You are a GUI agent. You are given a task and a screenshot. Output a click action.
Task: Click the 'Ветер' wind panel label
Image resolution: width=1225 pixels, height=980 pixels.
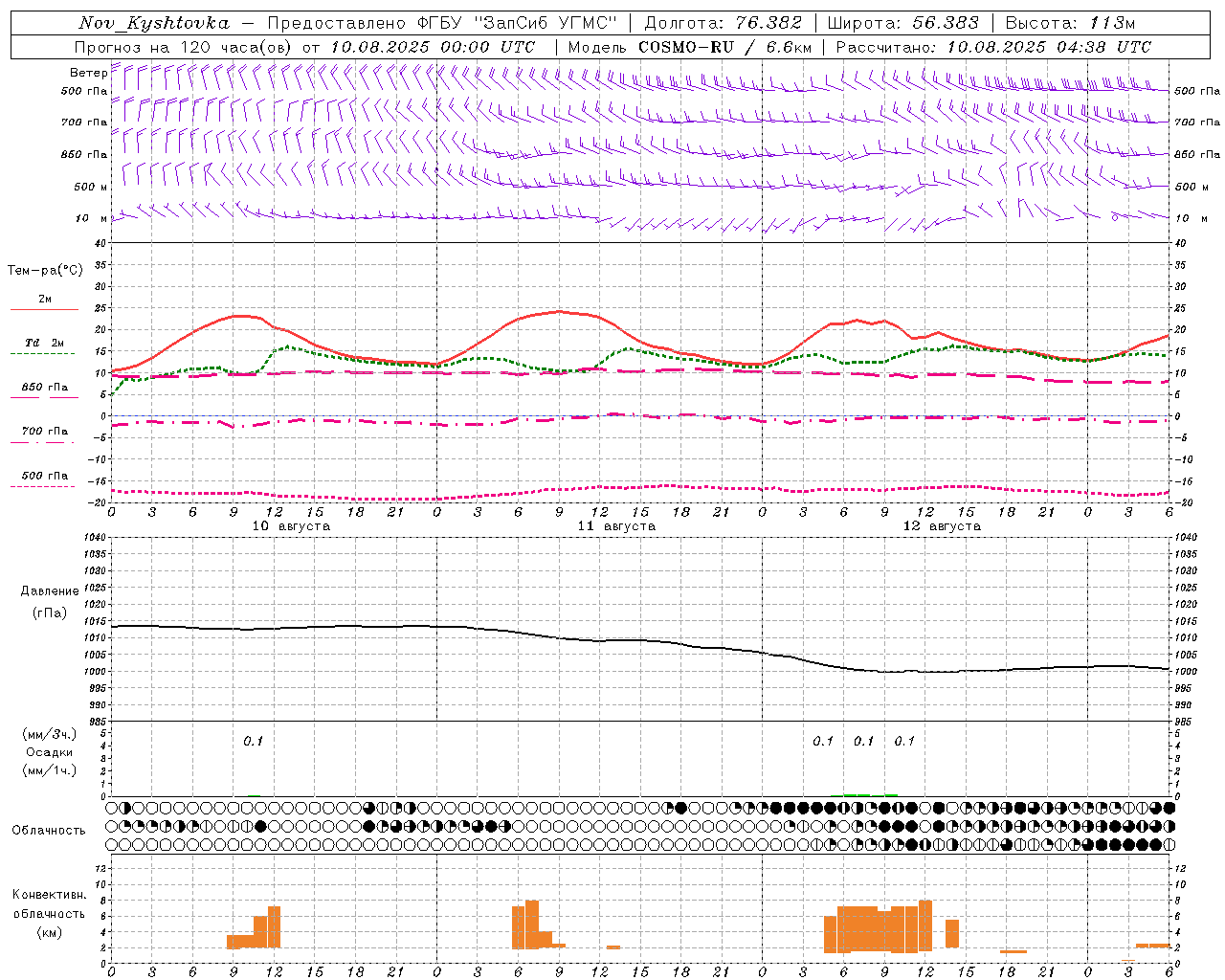click(88, 73)
